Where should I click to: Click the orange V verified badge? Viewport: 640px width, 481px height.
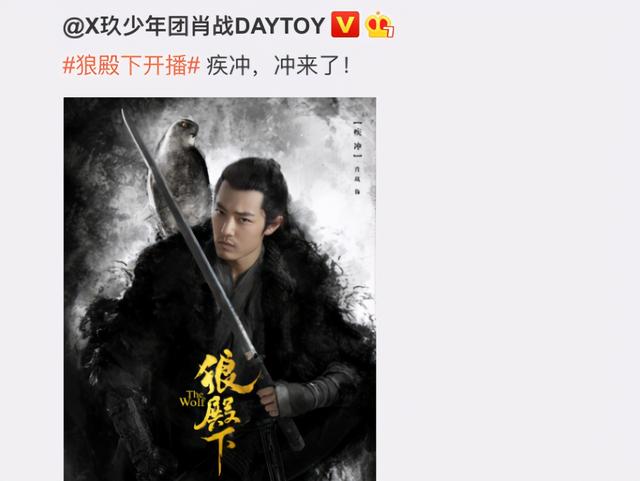345,24
